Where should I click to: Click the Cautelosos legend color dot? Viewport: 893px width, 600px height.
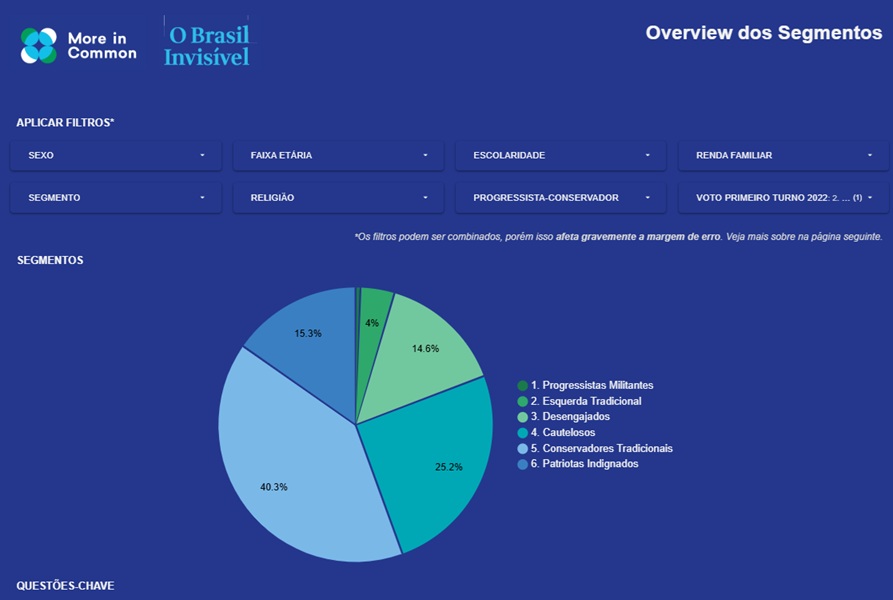522,433
